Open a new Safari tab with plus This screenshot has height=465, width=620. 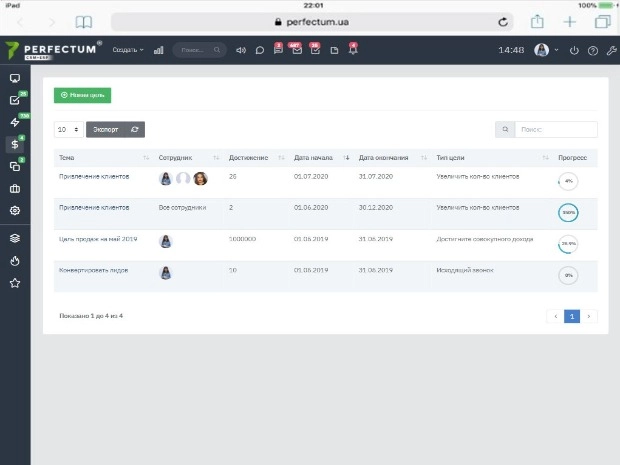pyautogui.click(x=570, y=22)
